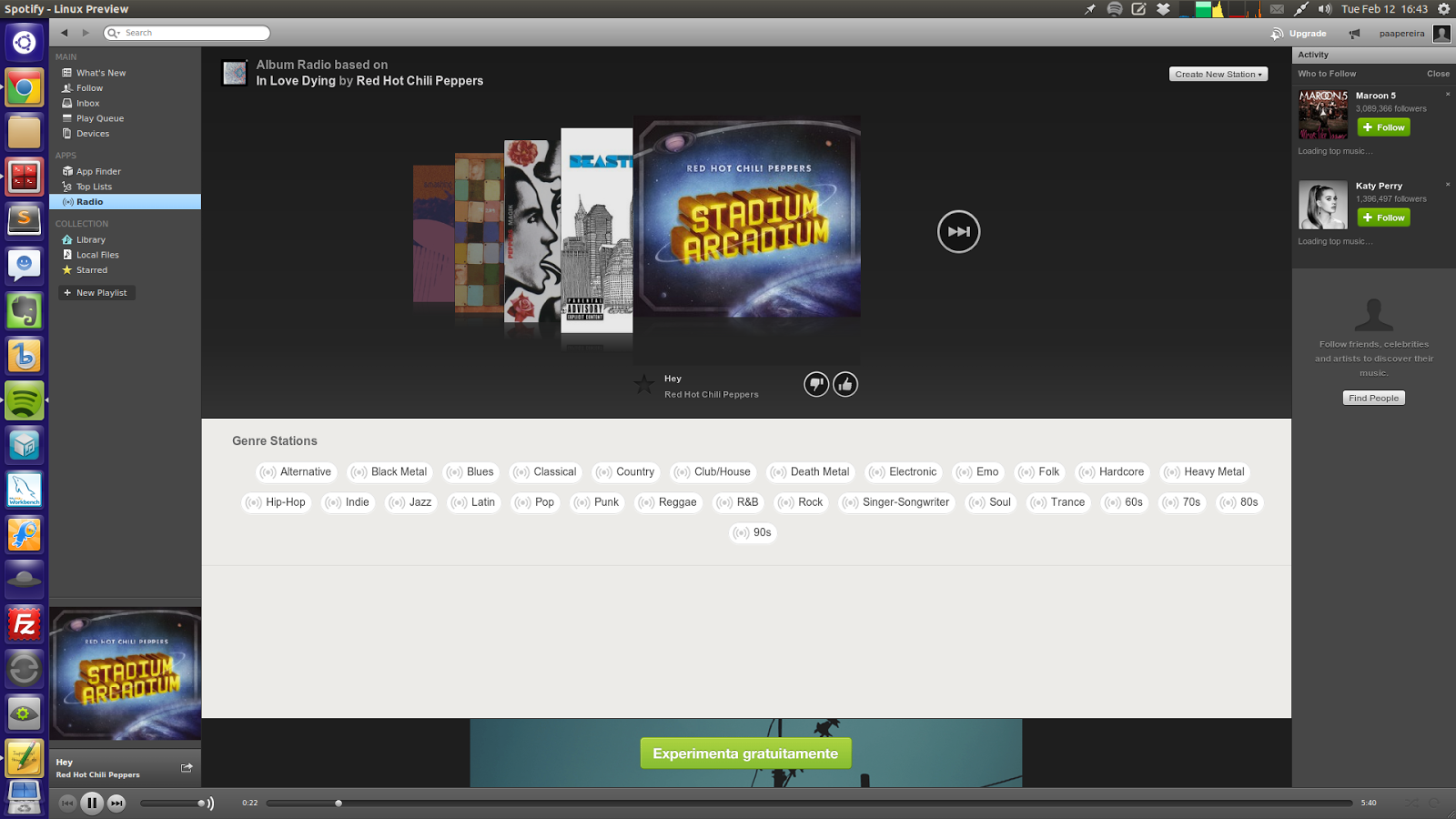
Task: Open App Finder
Action: [x=98, y=171]
